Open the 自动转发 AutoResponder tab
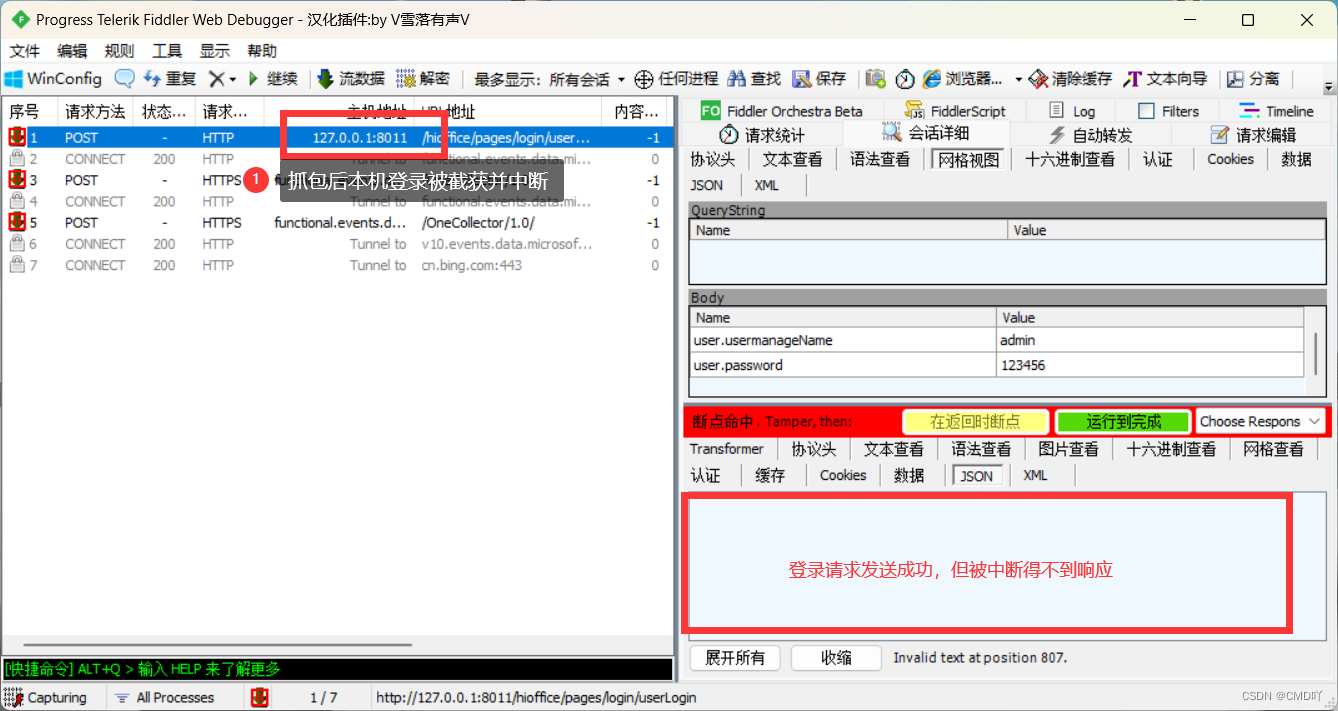1338x711 pixels. tap(1090, 134)
